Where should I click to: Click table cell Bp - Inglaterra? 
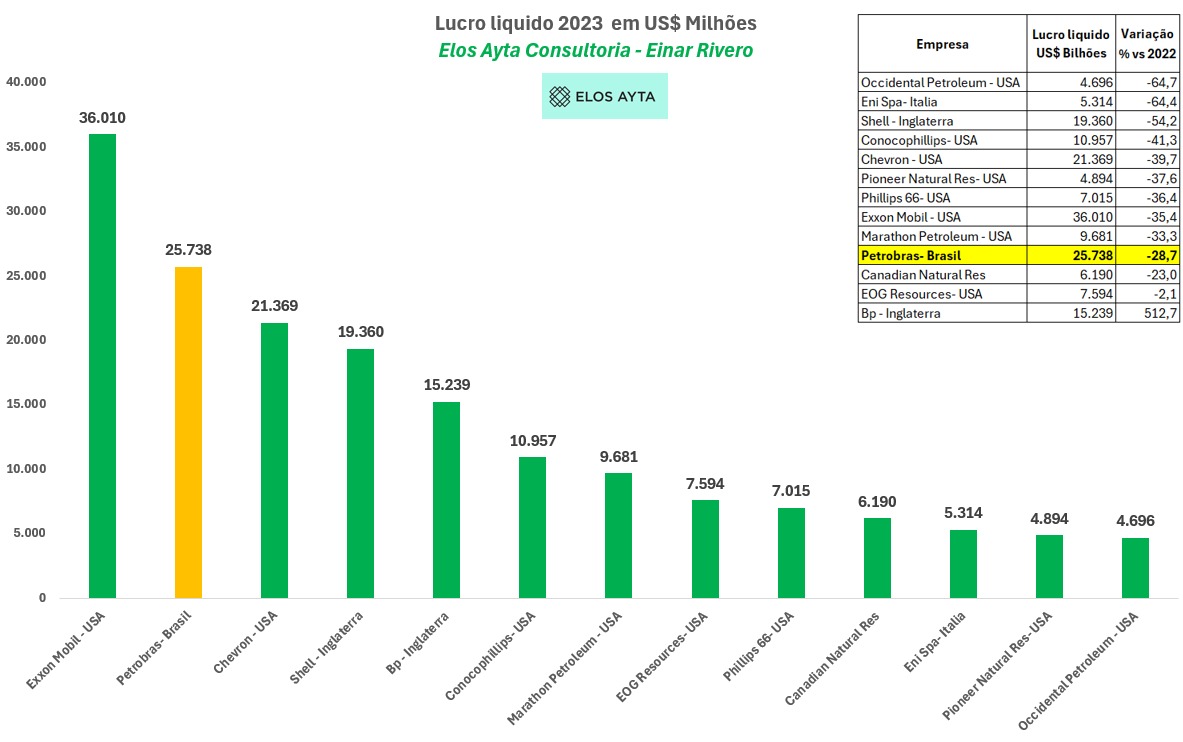coord(942,313)
